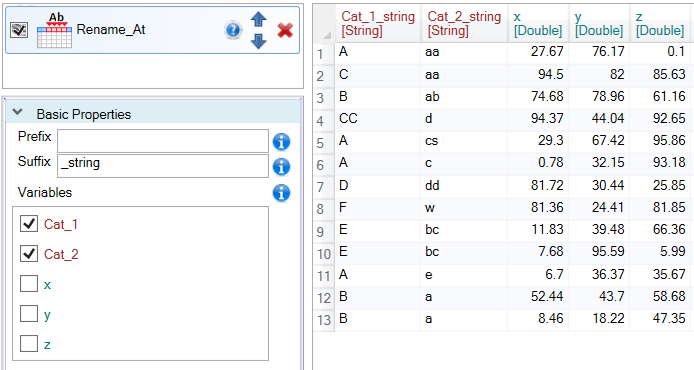The width and height of the screenshot is (694, 370).
Task: Select the z [Double] column header
Action: (660, 23)
